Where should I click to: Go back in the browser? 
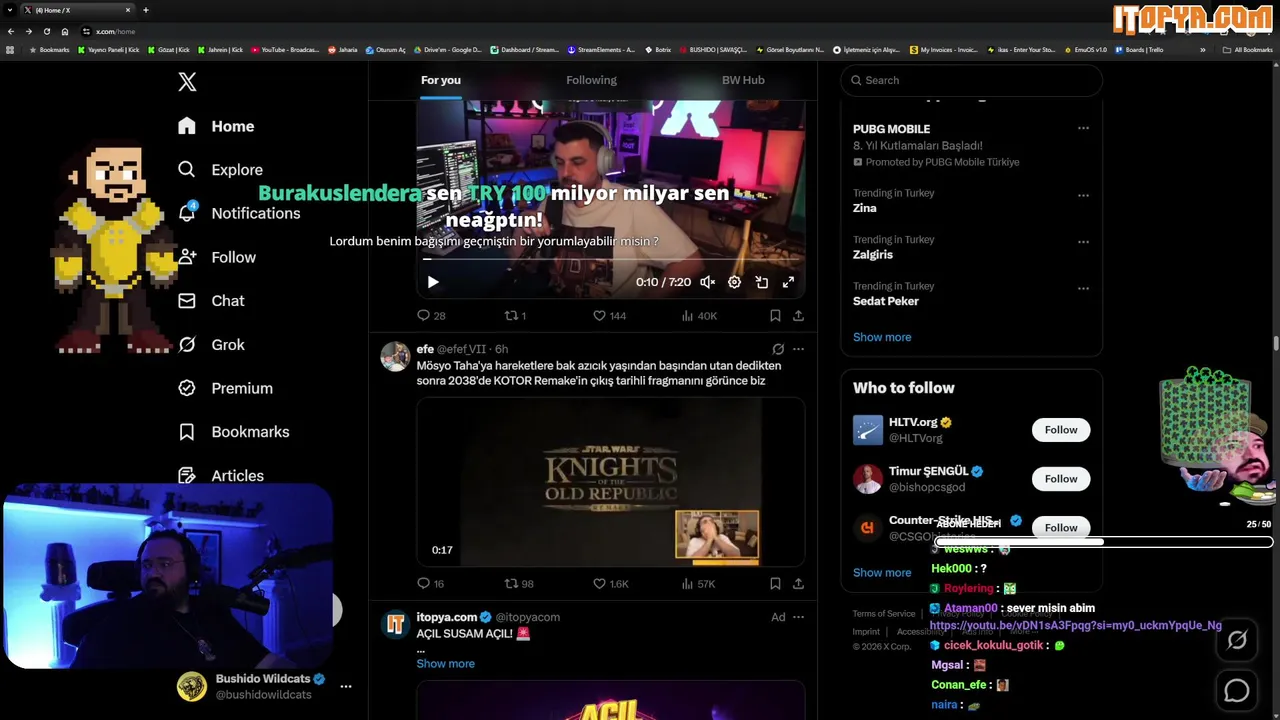click(x=11, y=31)
